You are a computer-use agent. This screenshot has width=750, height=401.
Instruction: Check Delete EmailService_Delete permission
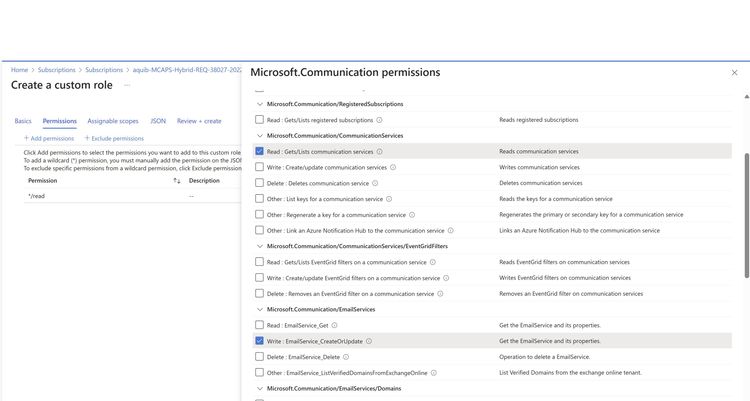point(259,356)
